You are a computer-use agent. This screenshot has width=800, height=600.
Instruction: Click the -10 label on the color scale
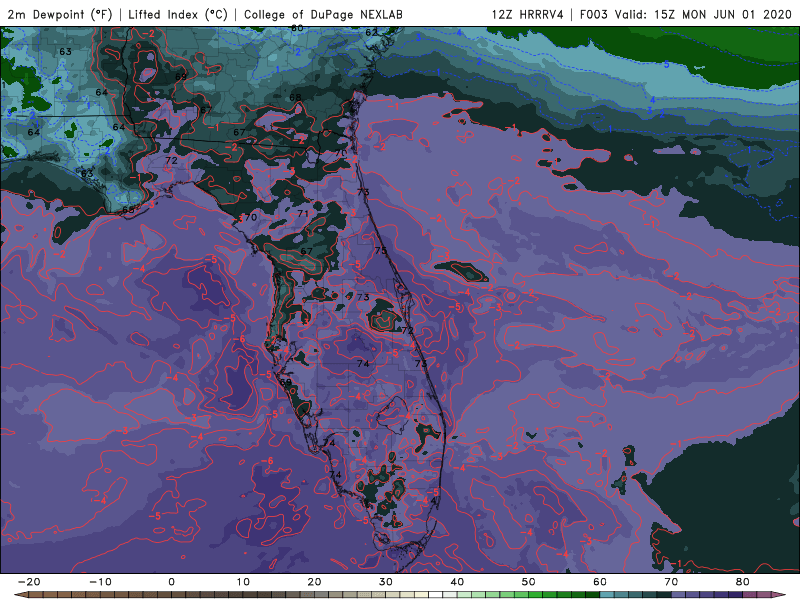click(x=100, y=582)
